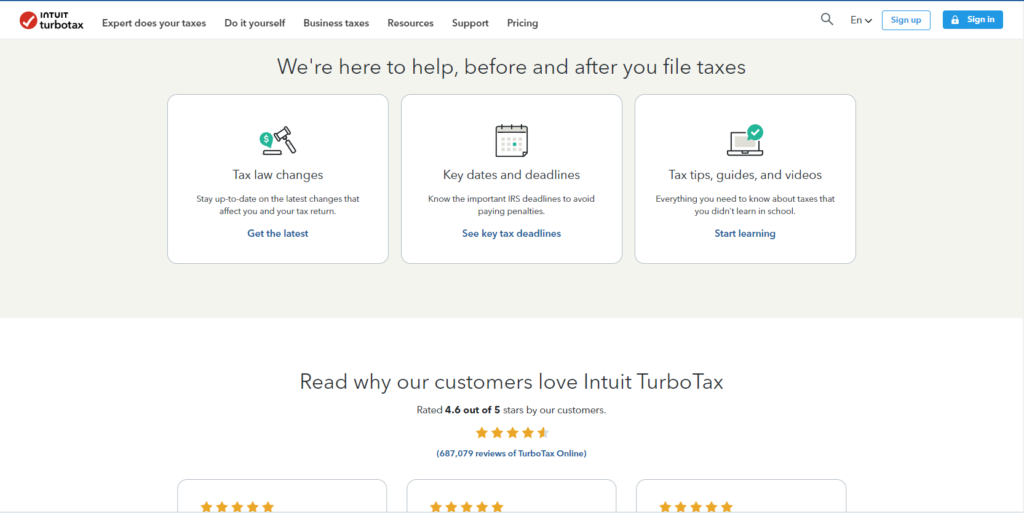The height and width of the screenshot is (513, 1024).
Task: Click the Tax law changes heading
Action: (x=278, y=175)
